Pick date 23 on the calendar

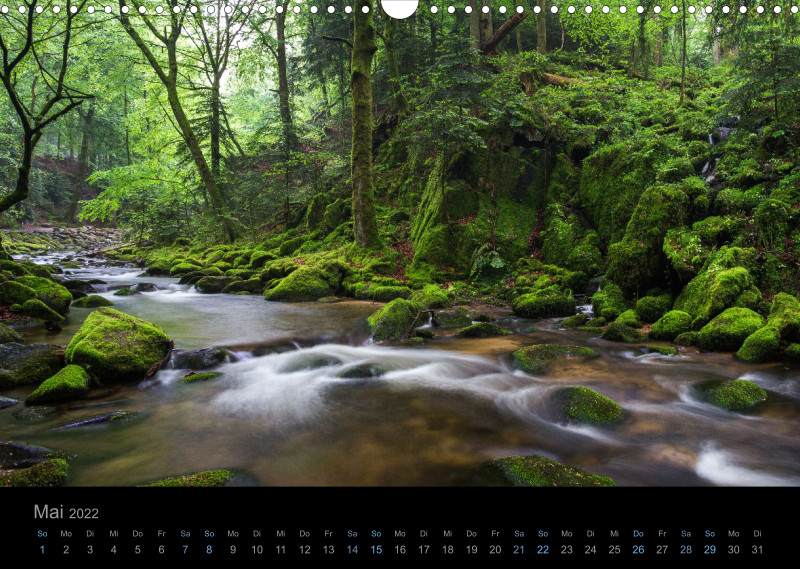click(x=567, y=550)
